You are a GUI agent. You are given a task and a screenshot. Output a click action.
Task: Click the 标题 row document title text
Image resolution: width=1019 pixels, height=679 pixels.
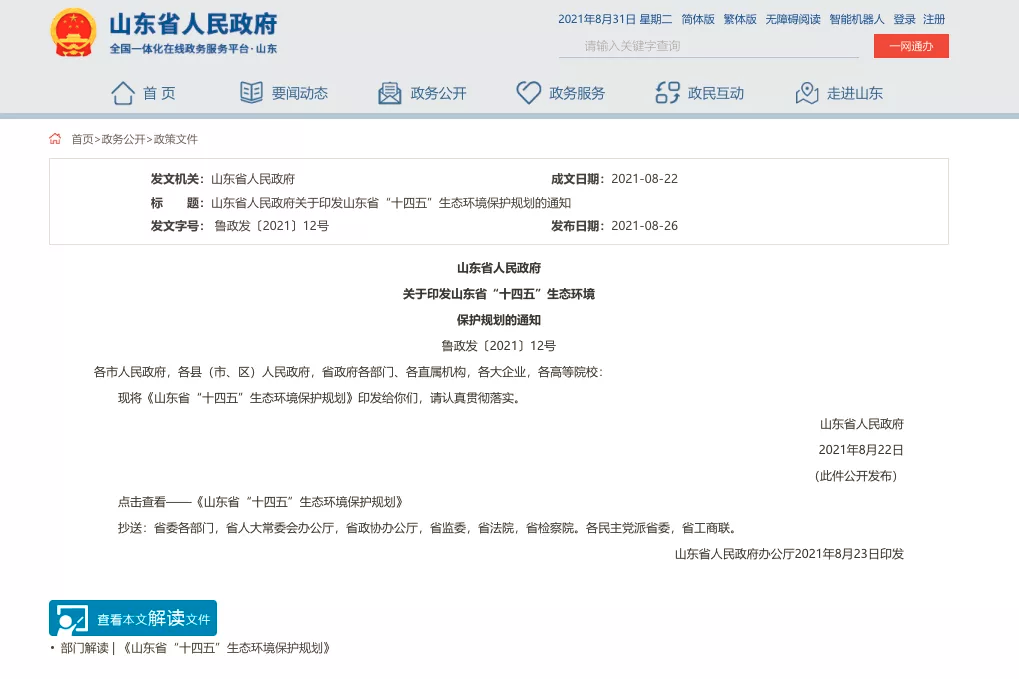pyautogui.click(x=391, y=203)
